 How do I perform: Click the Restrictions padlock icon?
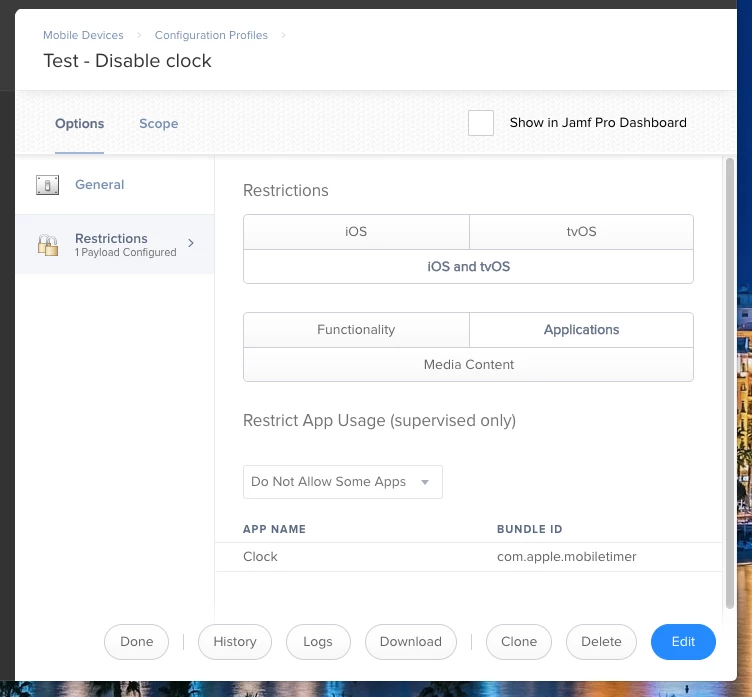coord(47,245)
